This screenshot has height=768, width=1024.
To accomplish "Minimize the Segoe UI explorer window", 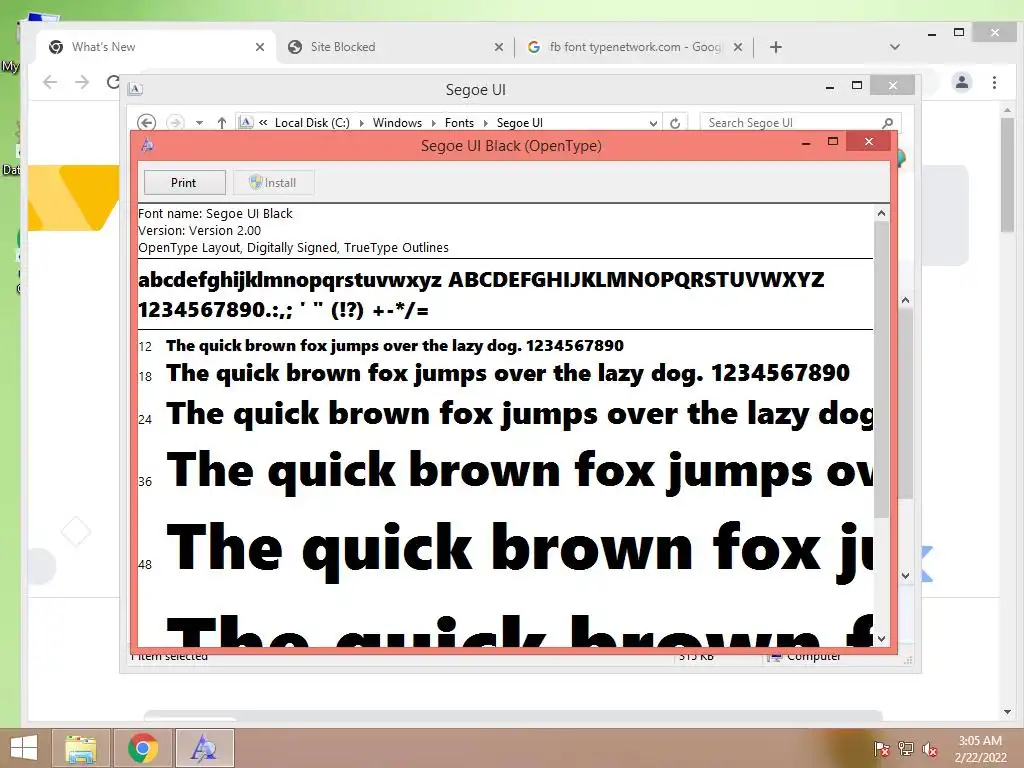I will tap(830, 86).
